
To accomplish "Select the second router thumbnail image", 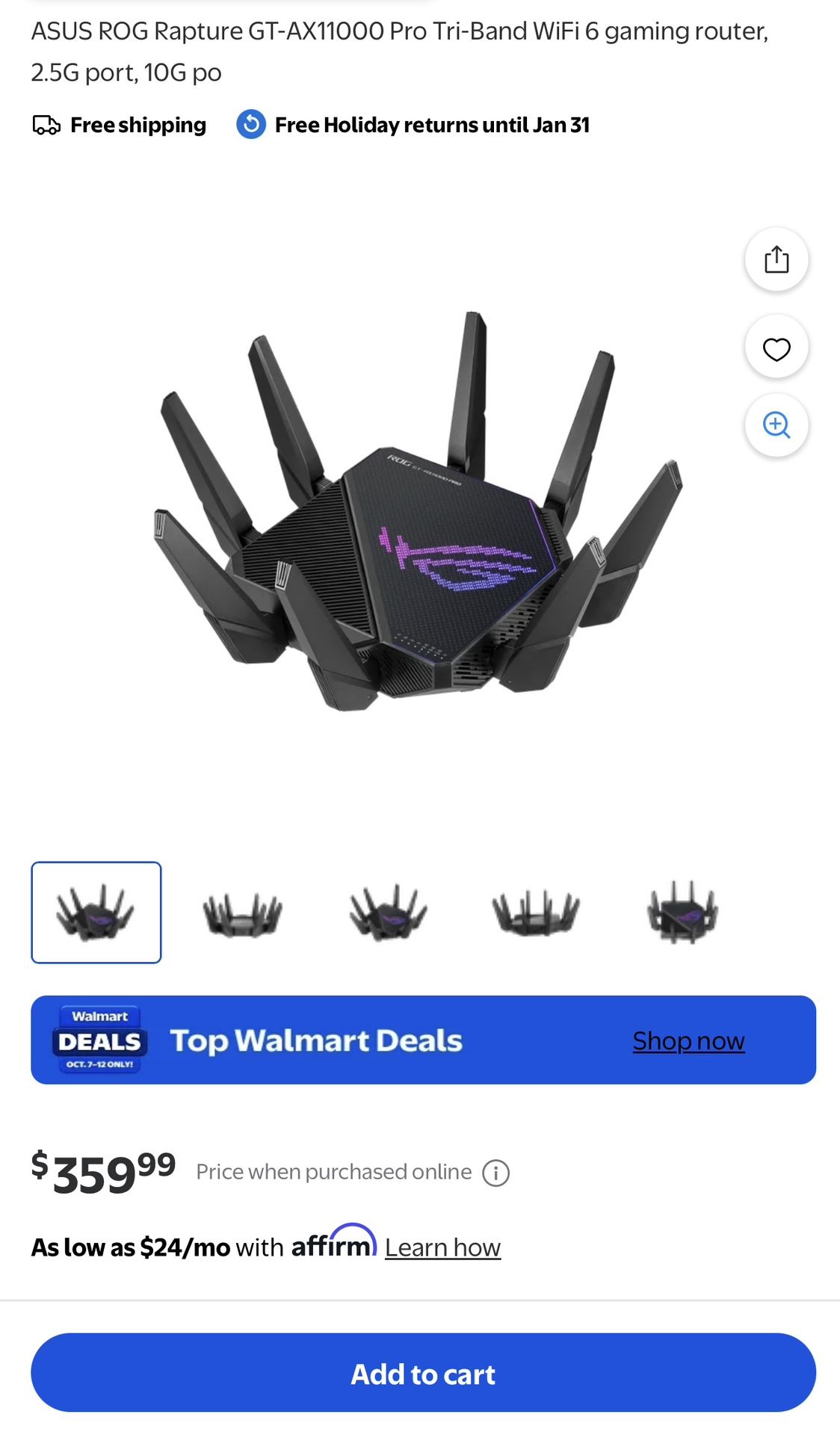I will coord(242,913).
